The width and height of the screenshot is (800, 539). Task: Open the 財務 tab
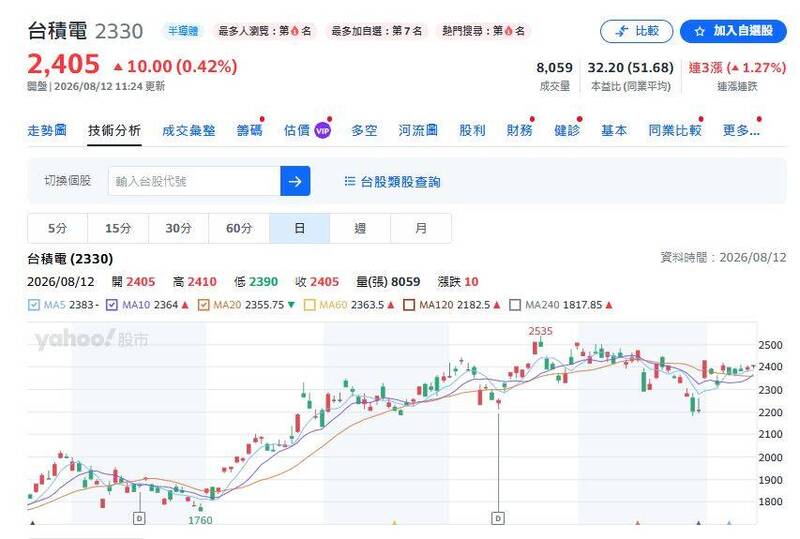(x=519, y=131)
